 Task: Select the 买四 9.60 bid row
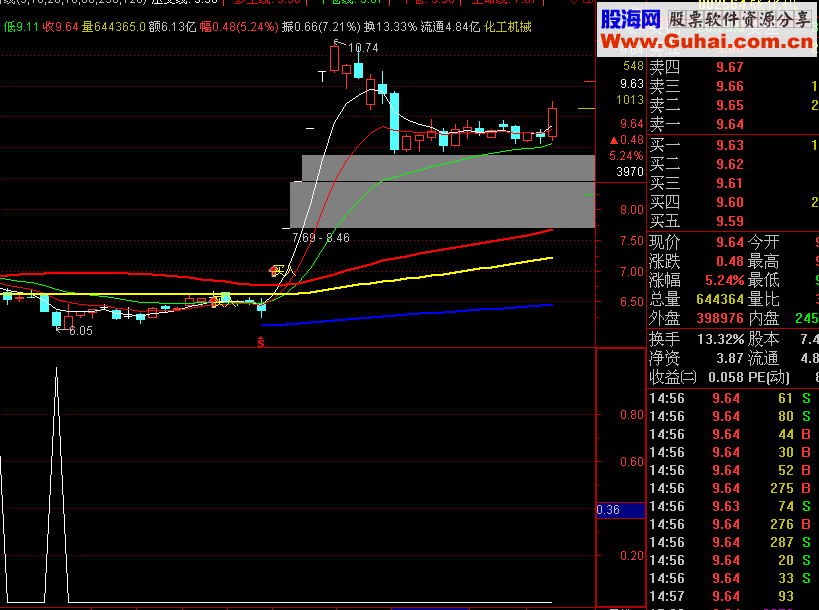coord(733,203)
